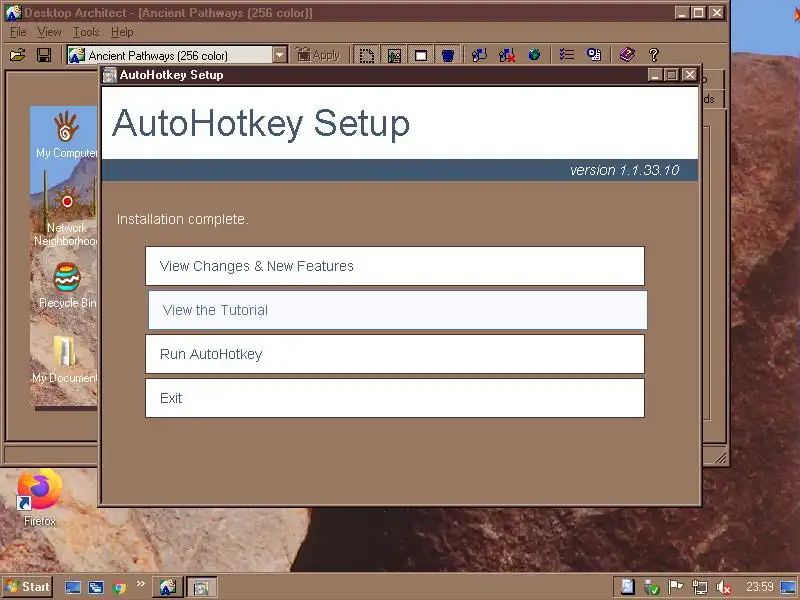
Task: Click the Open folder icon in Desktop Architect toolbar
Action: [18, 55]
